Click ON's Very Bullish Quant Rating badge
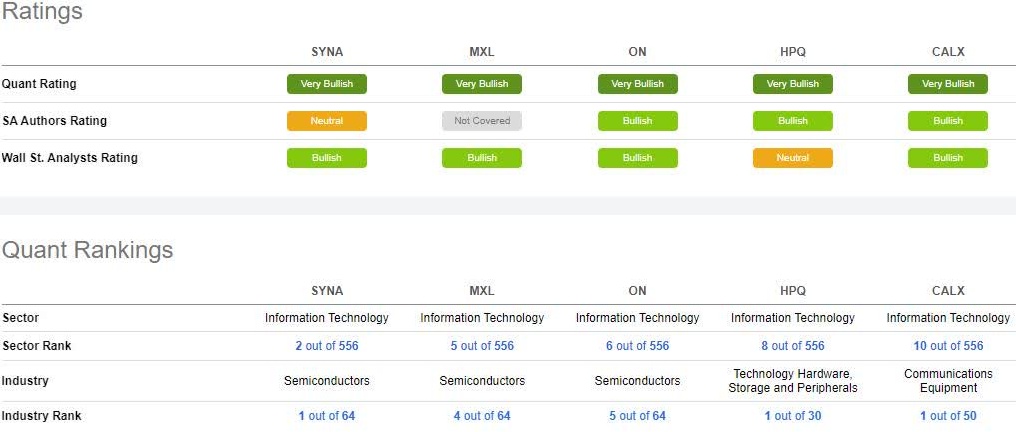The image size is (1016, 432). [637, 84]
